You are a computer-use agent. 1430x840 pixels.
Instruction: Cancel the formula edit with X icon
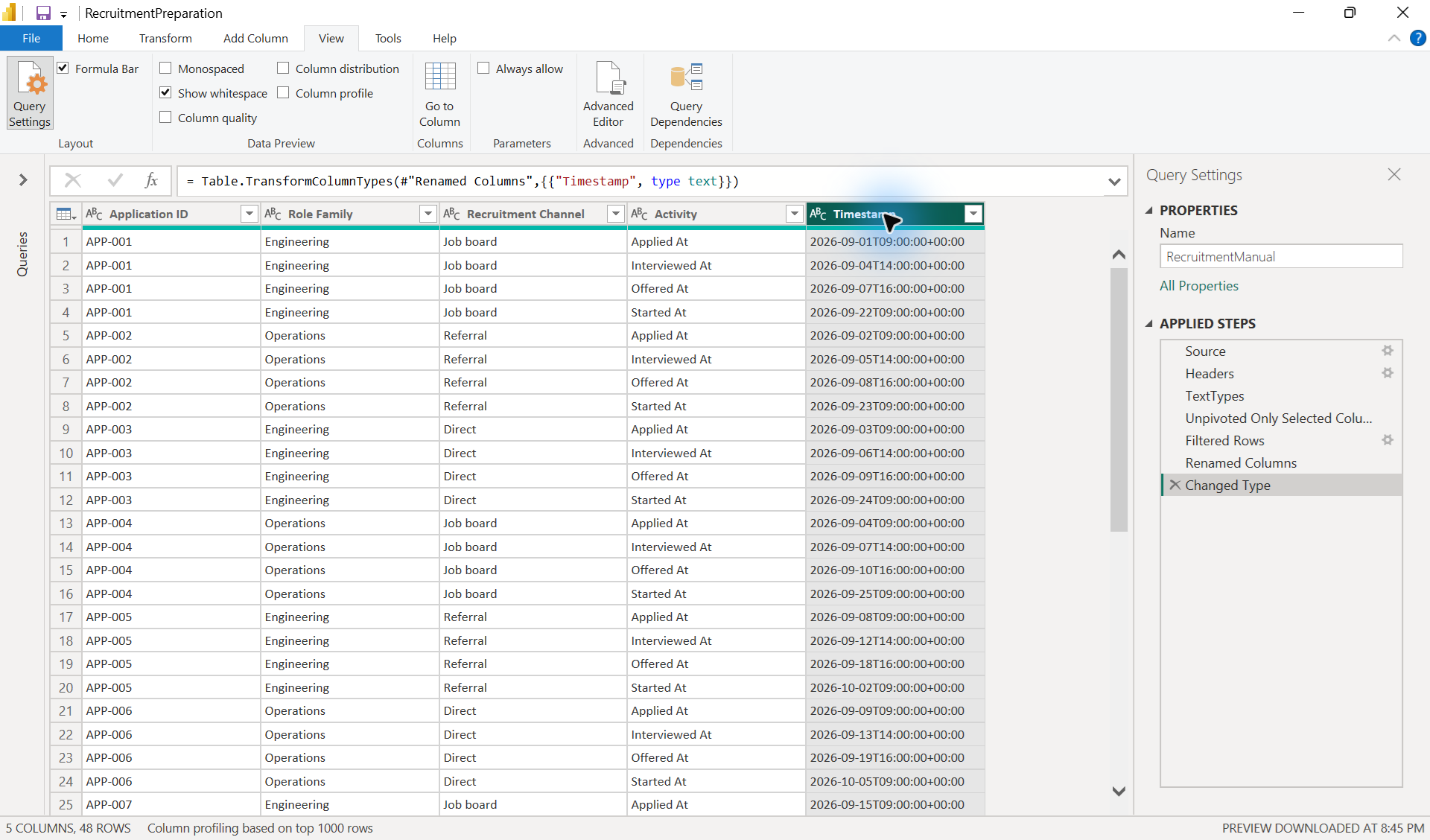(x=73, y=180)
